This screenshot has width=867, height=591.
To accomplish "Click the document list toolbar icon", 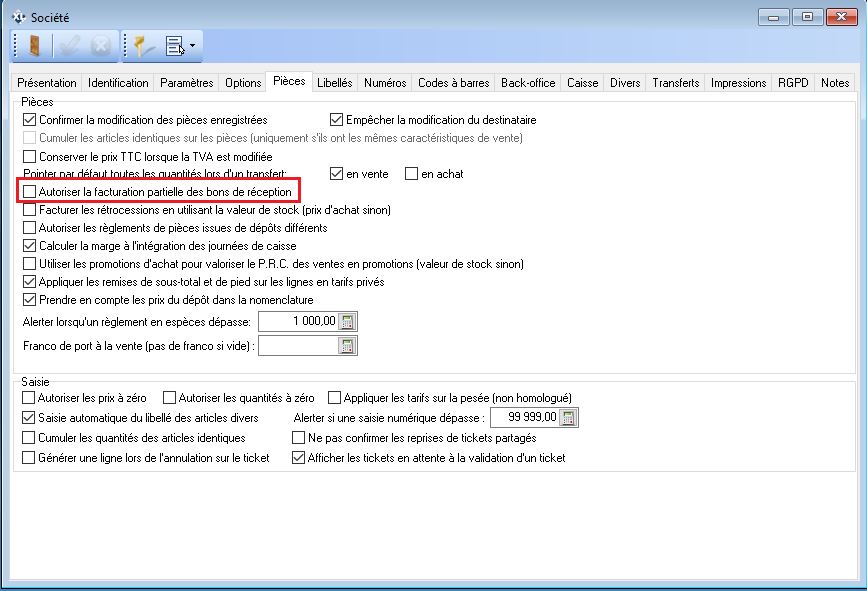I will coord(173,45).
